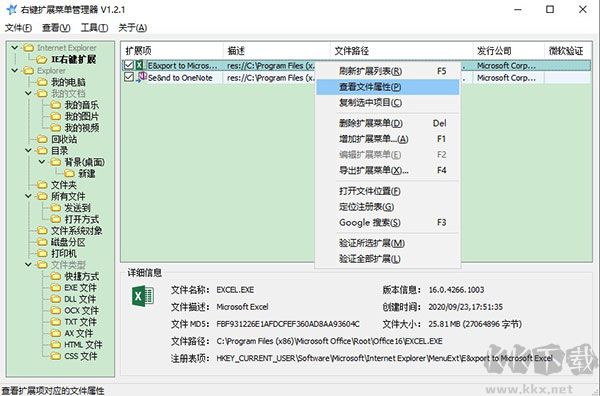Click the 快捷方式 folder icon
The height and width of the screenshot is (396, 600).
click(55, 276)
